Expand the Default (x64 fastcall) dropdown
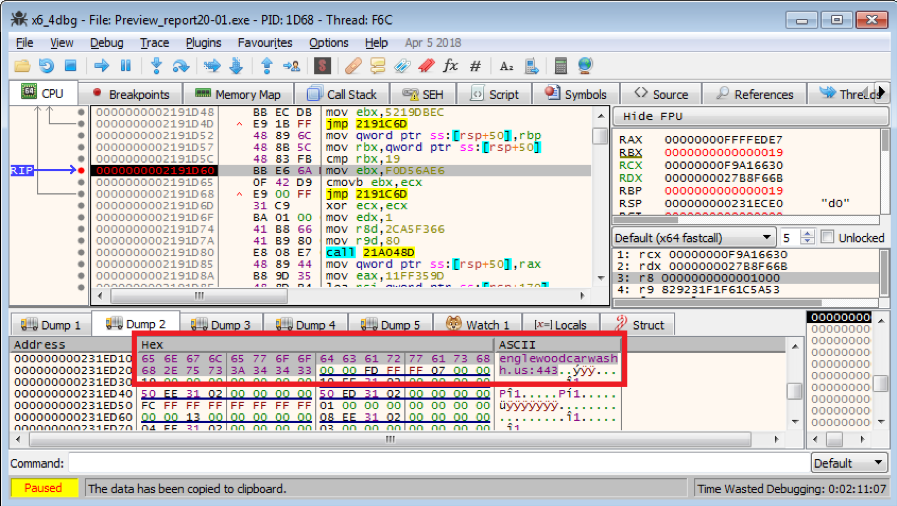The width and height of the screenshot is (897, 506). coord(765,238)
